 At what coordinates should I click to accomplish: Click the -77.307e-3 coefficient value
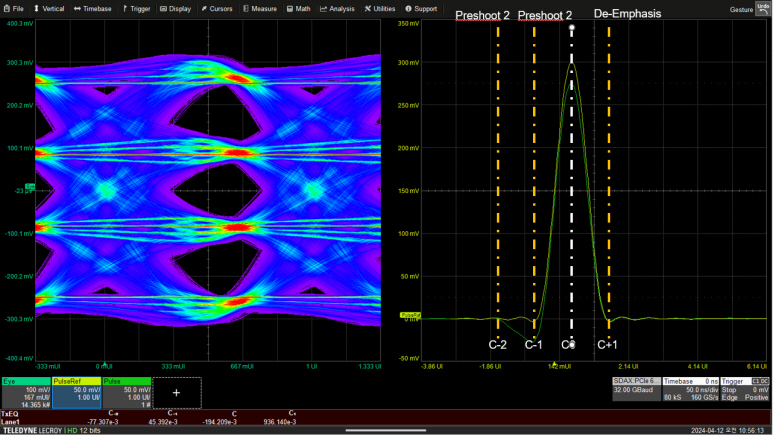pos(103,422)
